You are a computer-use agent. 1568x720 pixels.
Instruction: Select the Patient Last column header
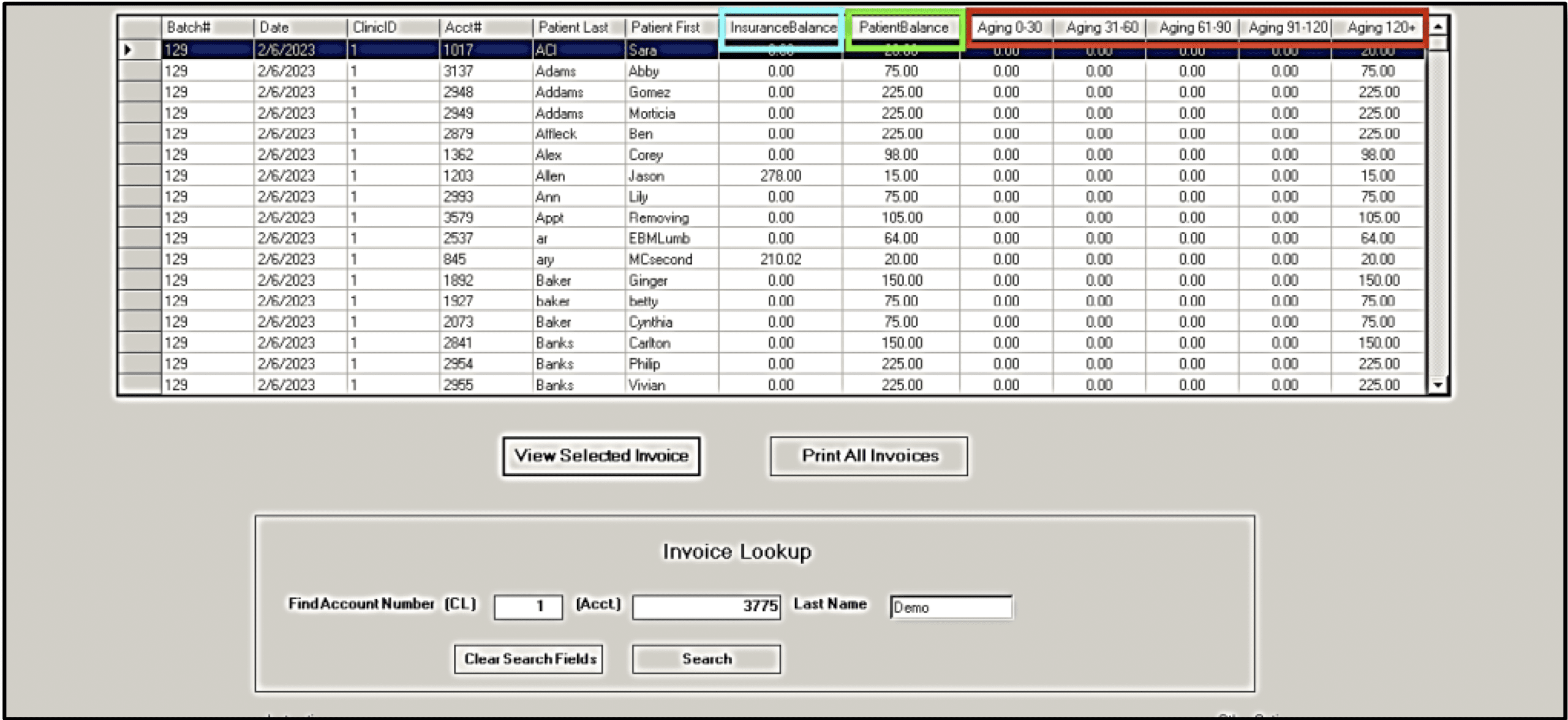pyautogui.click(x=578, y=28)
